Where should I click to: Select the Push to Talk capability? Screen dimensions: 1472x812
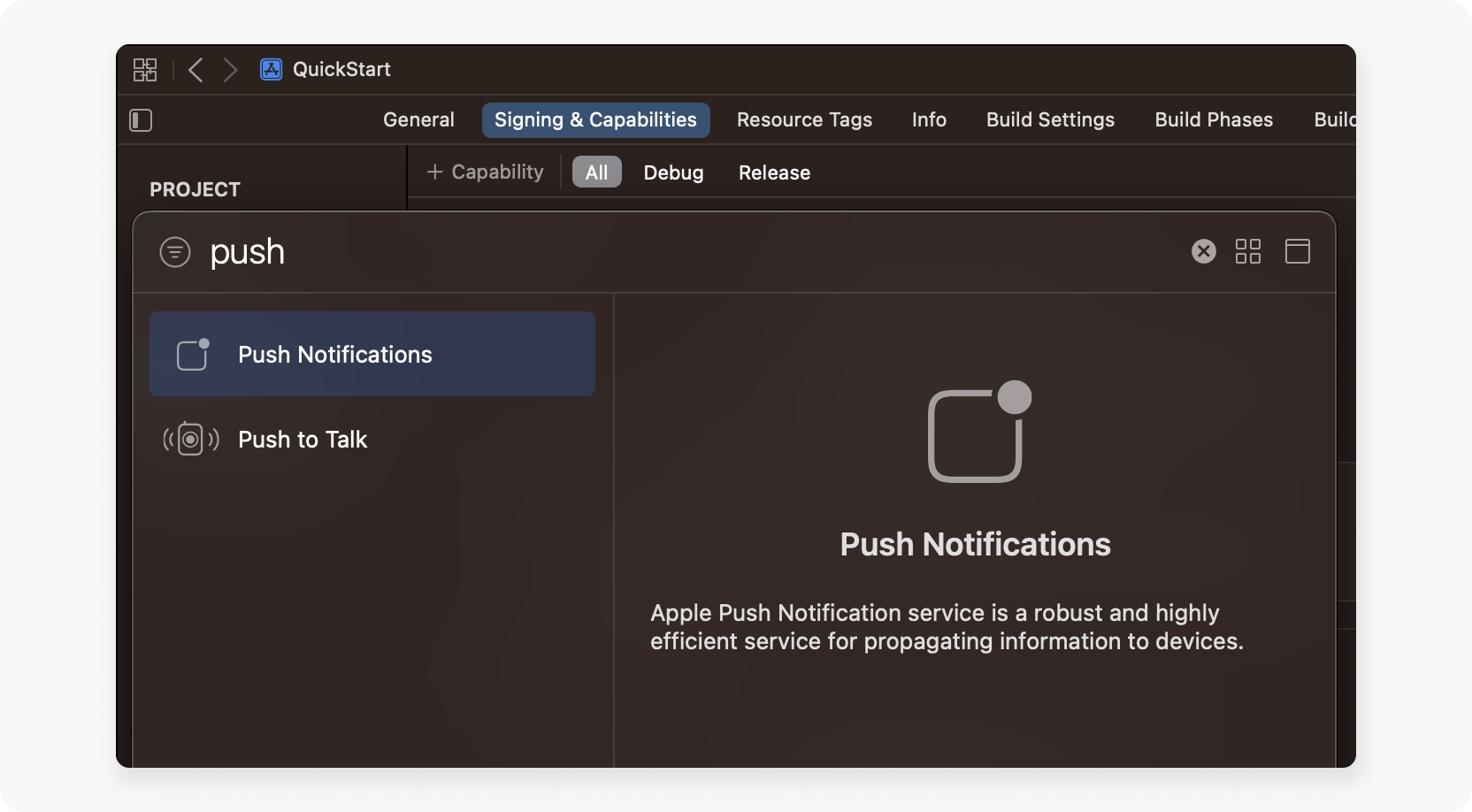point(372,440)
